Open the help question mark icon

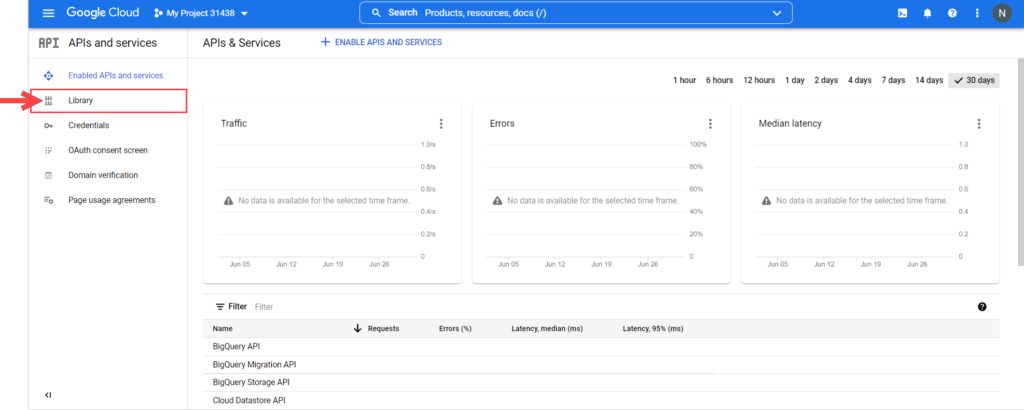952,13
